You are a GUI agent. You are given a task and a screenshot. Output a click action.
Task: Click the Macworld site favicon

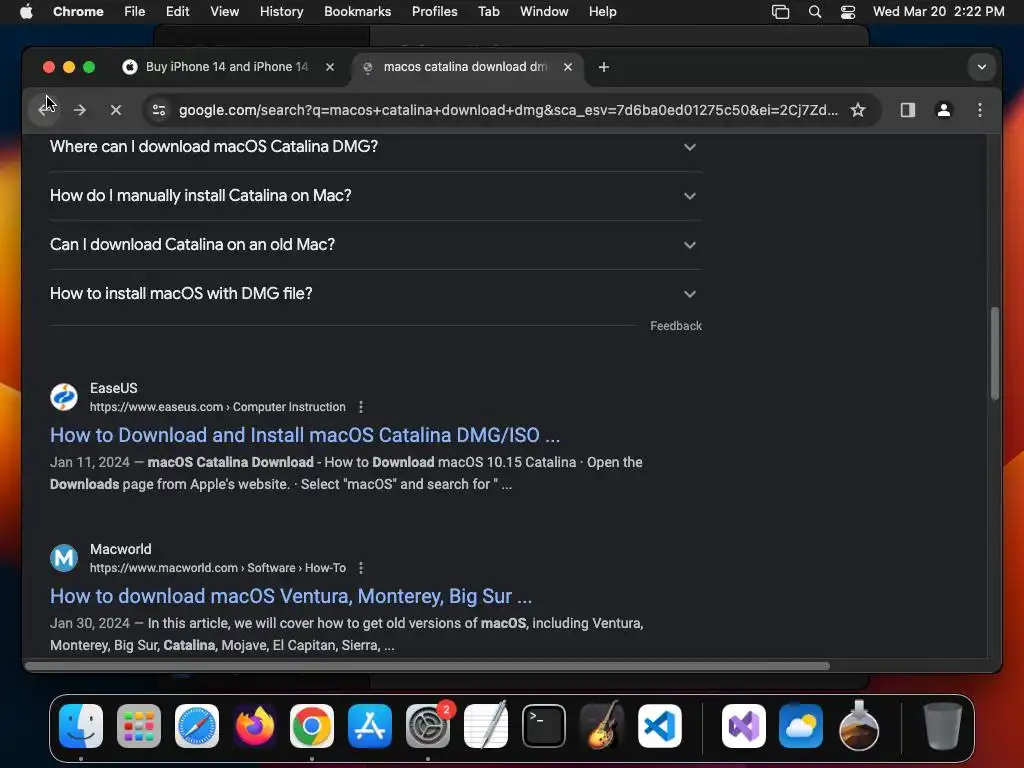64,558
